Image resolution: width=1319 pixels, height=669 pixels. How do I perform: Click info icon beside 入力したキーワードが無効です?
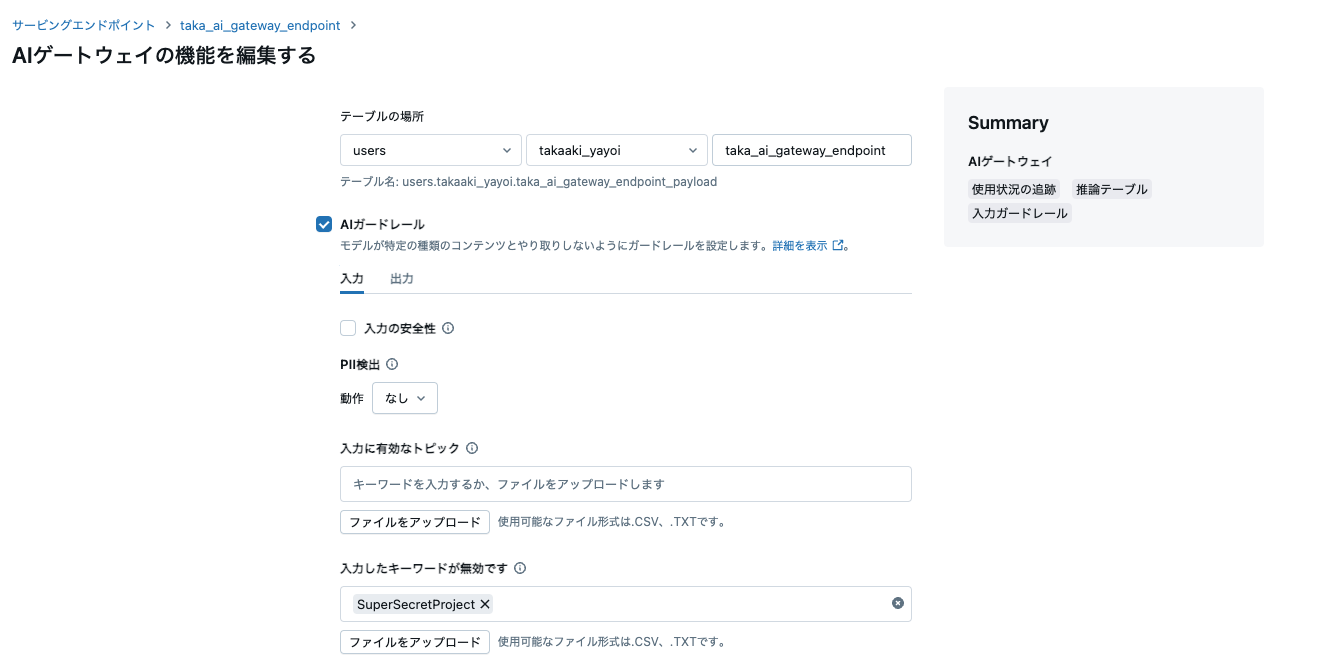(x=520, y=568)
